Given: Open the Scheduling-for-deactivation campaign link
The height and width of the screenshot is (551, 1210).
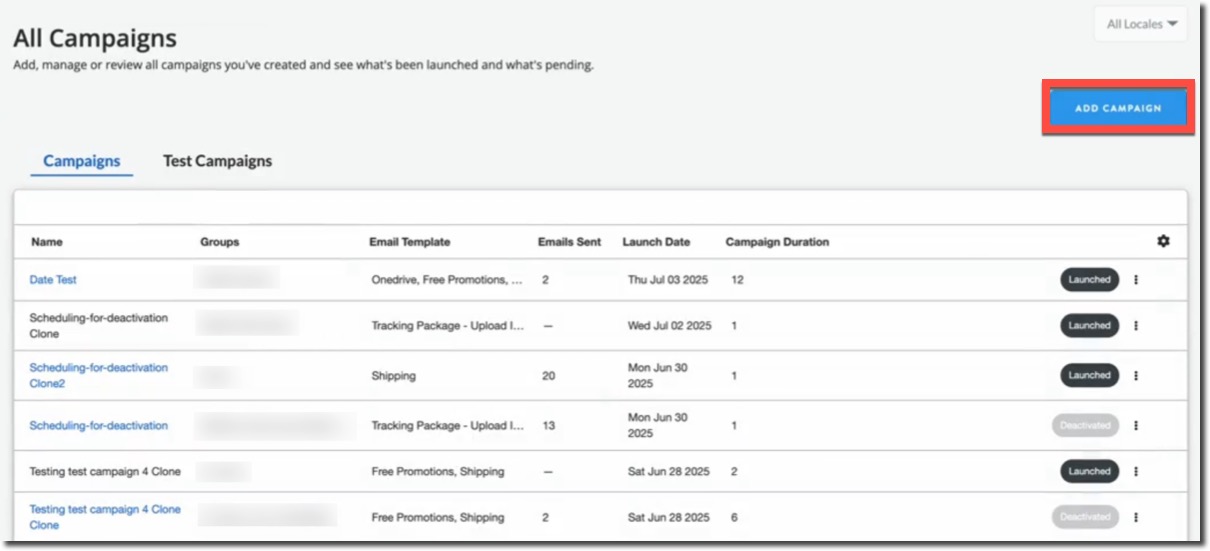Looking at the screenshot, I should 98,426.
